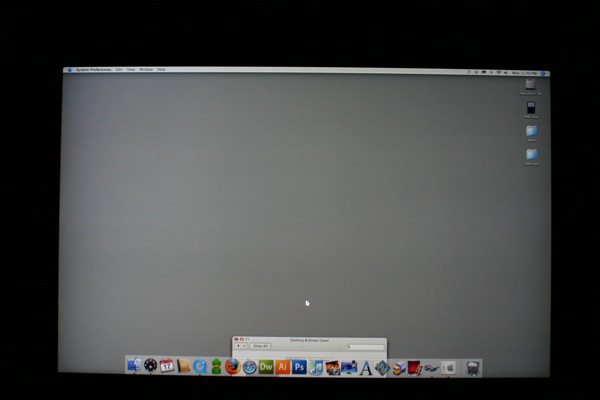This screenshot has height=400, width=600.
Task: Launch Font Book (letter A) in Dock
Action: 366,369
